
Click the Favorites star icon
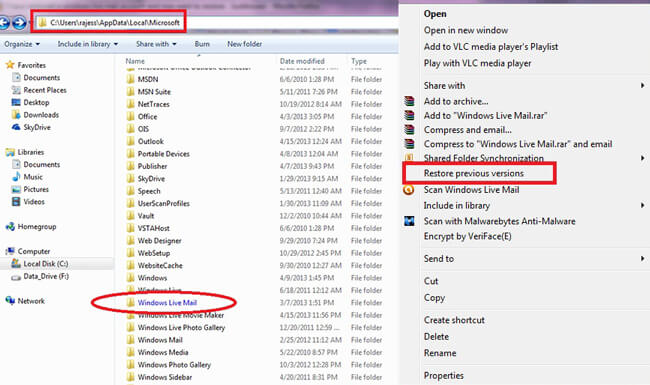[x=10, y=65]
